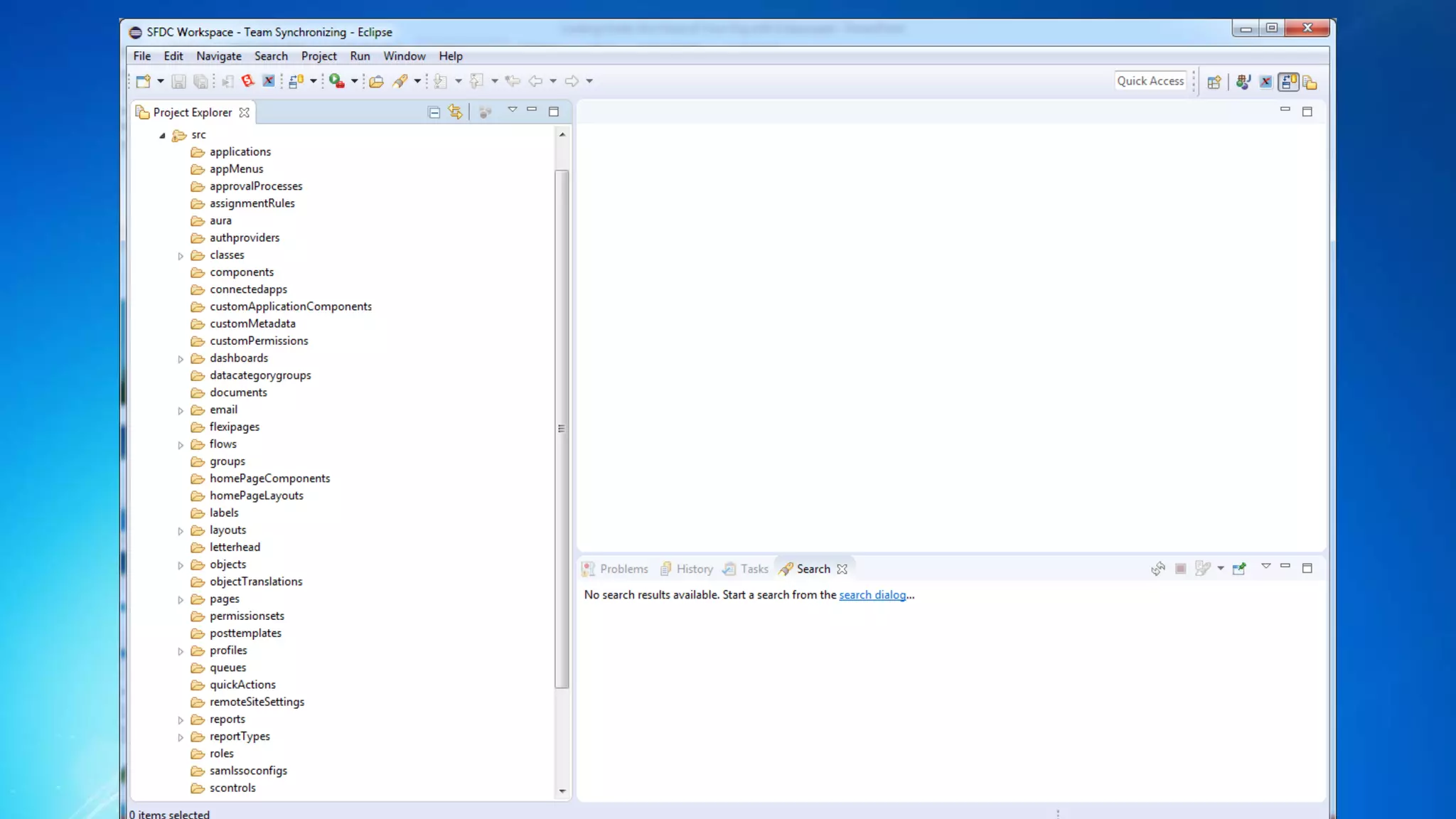Click the Pin Search view icon
This screenshot has height=819, width=1456.
1239,569
